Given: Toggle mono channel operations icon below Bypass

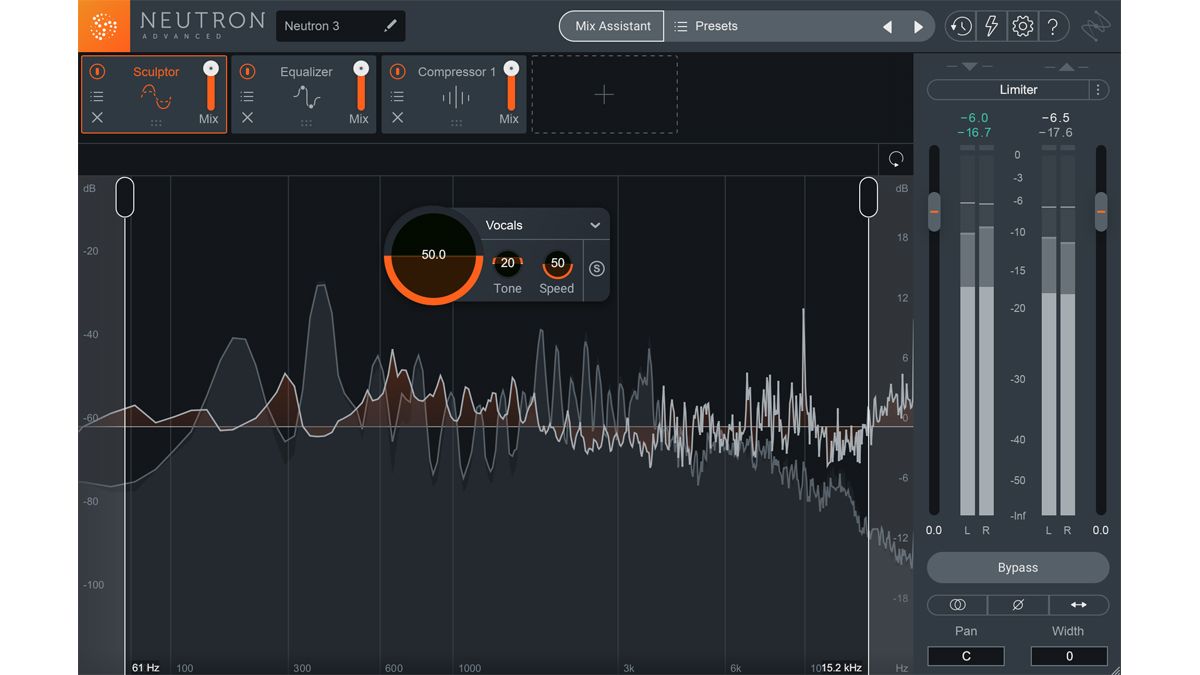Looking at the screenshot, I should pos(956,604).
